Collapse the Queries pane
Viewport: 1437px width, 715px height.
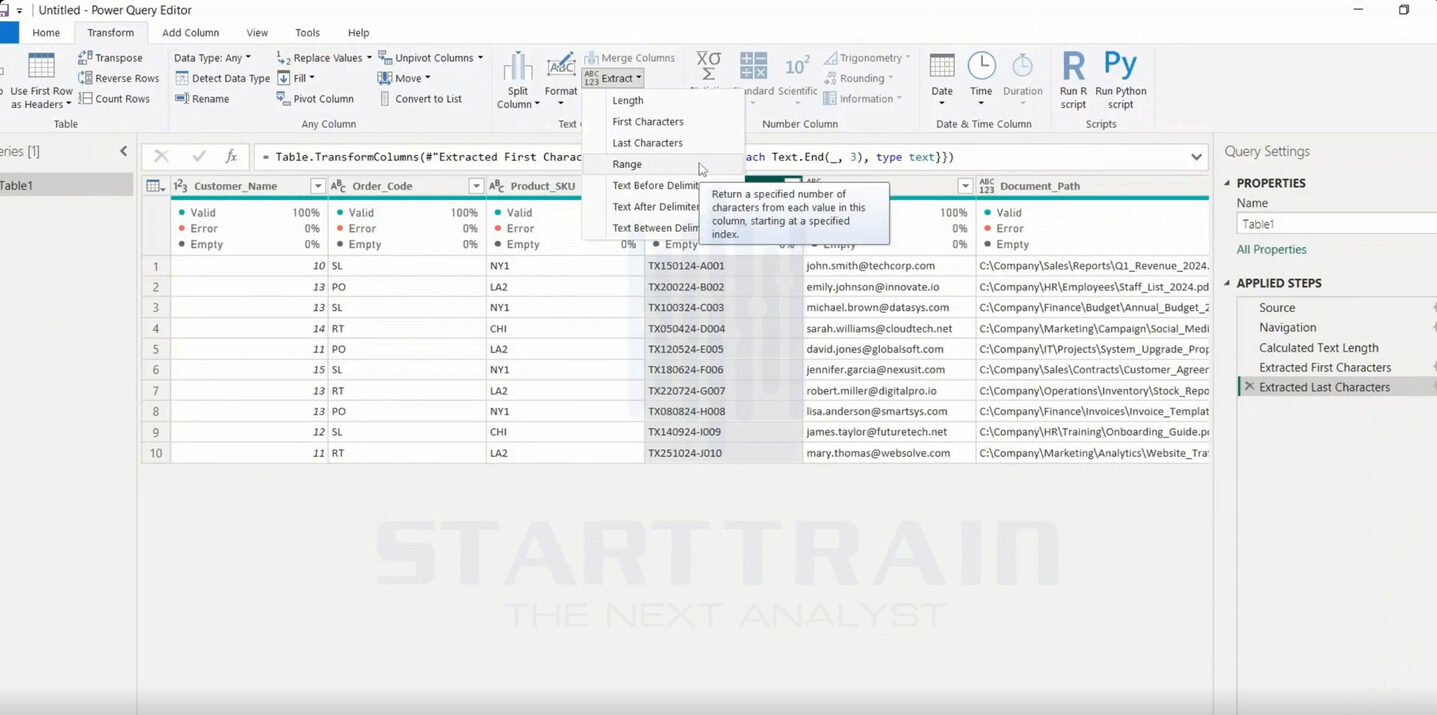(x=123, y=151)
